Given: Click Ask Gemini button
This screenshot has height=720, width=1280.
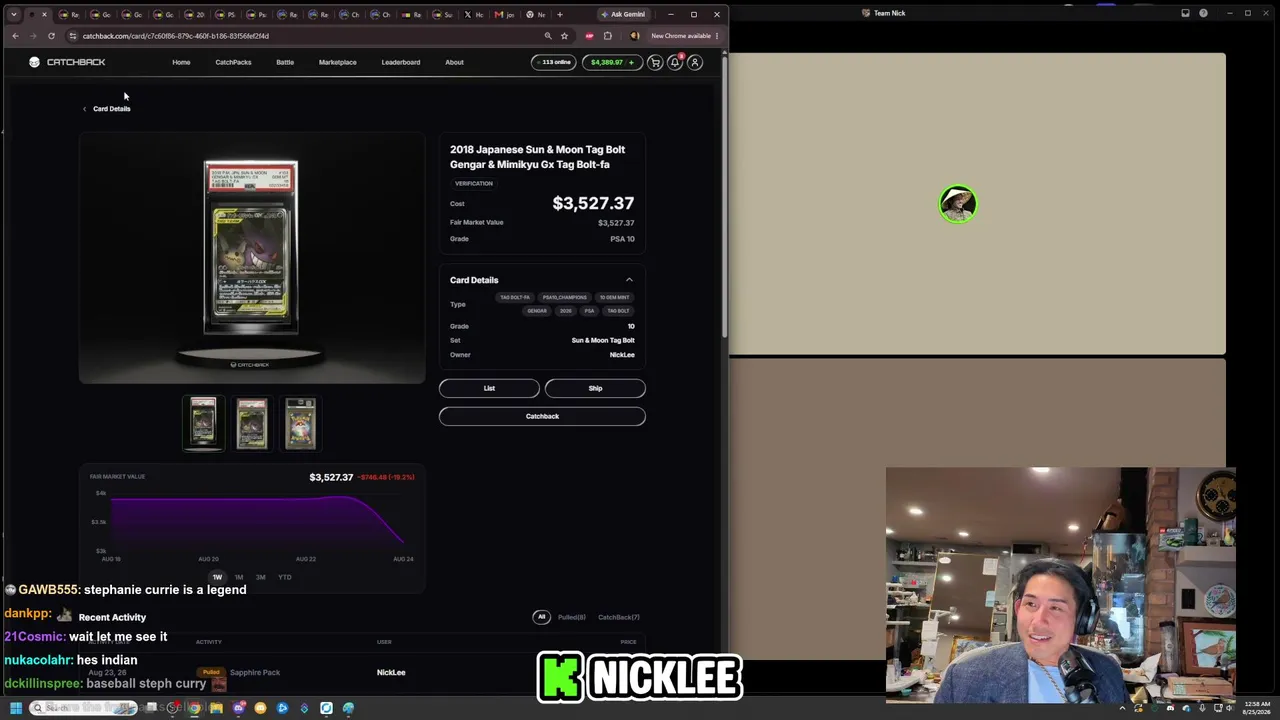Looking at the screenshot, I should (623, 14).
